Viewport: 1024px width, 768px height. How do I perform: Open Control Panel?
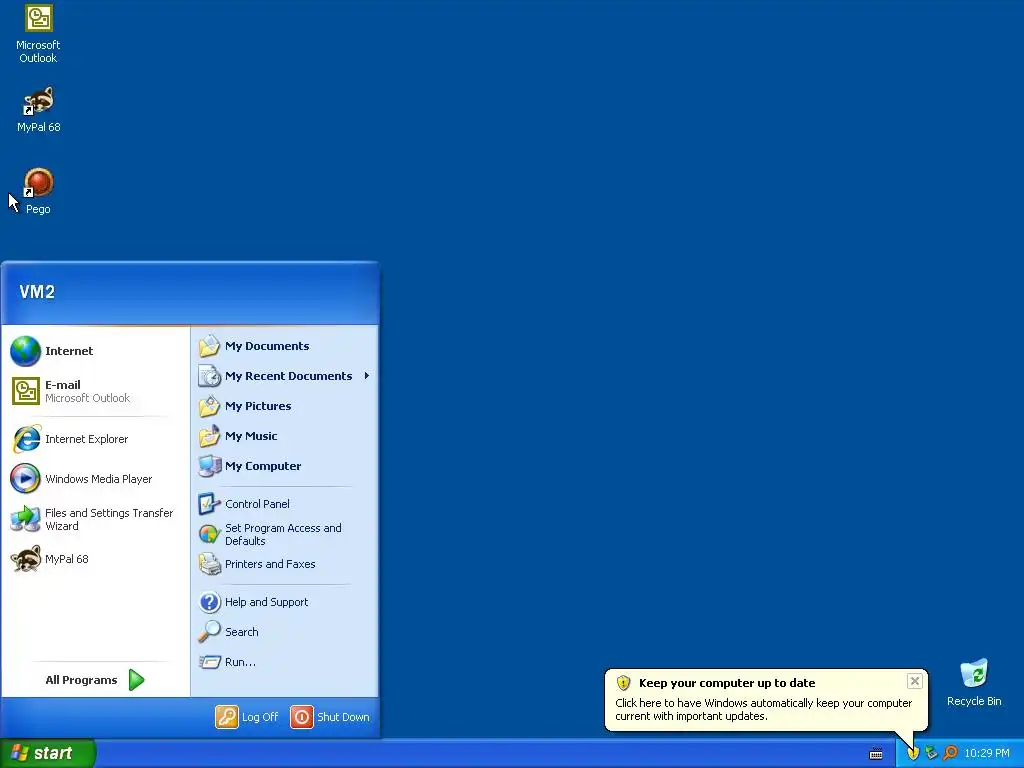pyautogui.click(x=285, y=504)
